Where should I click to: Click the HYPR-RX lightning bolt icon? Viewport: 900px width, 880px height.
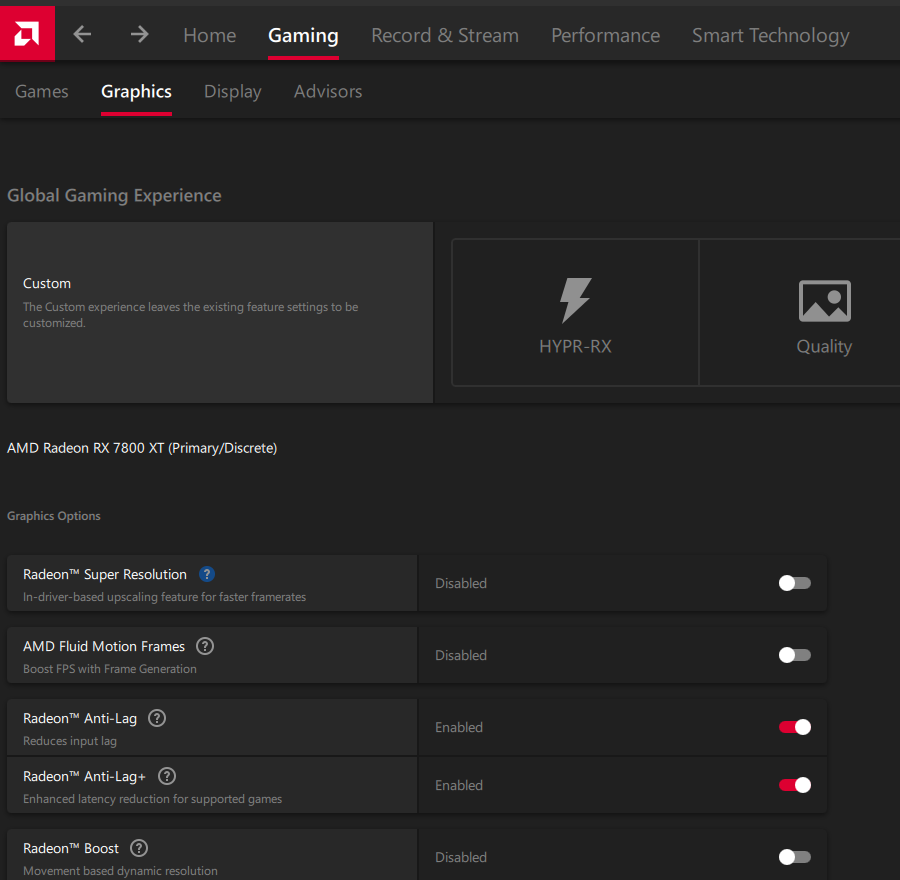[575, 300]
